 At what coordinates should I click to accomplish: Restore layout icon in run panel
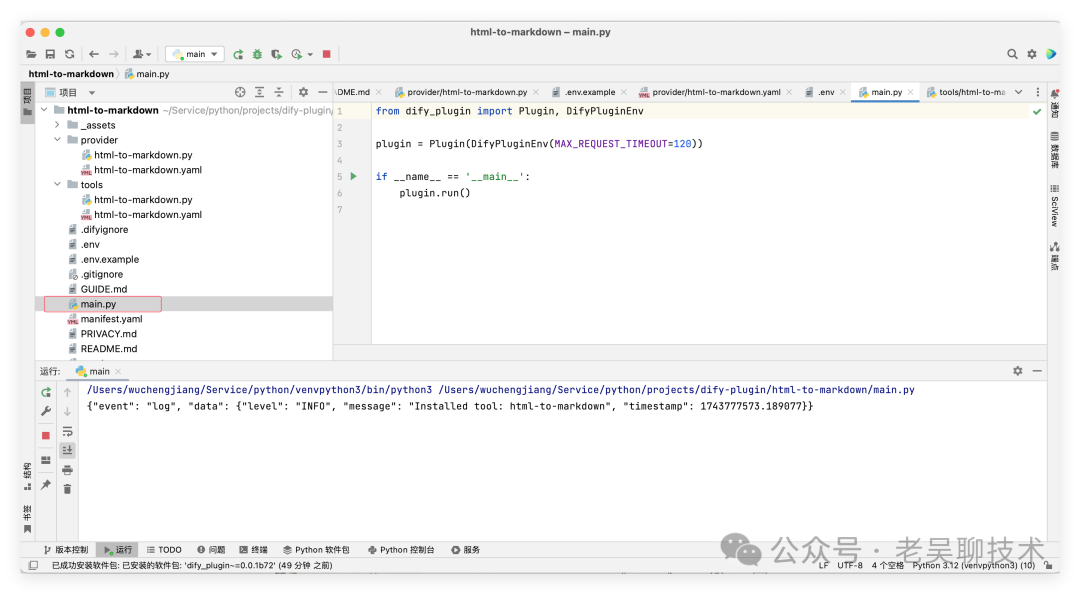[46, 460]
